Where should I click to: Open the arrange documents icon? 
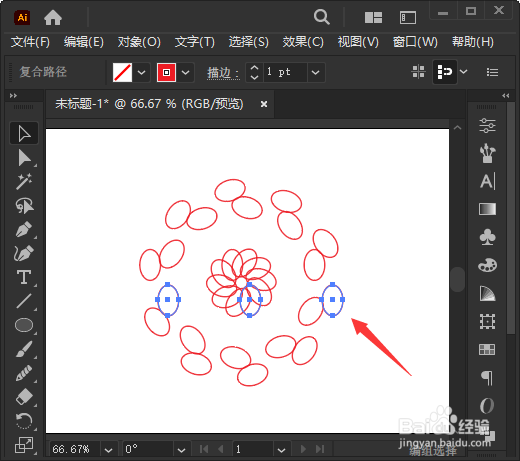[x=373, y=17]
